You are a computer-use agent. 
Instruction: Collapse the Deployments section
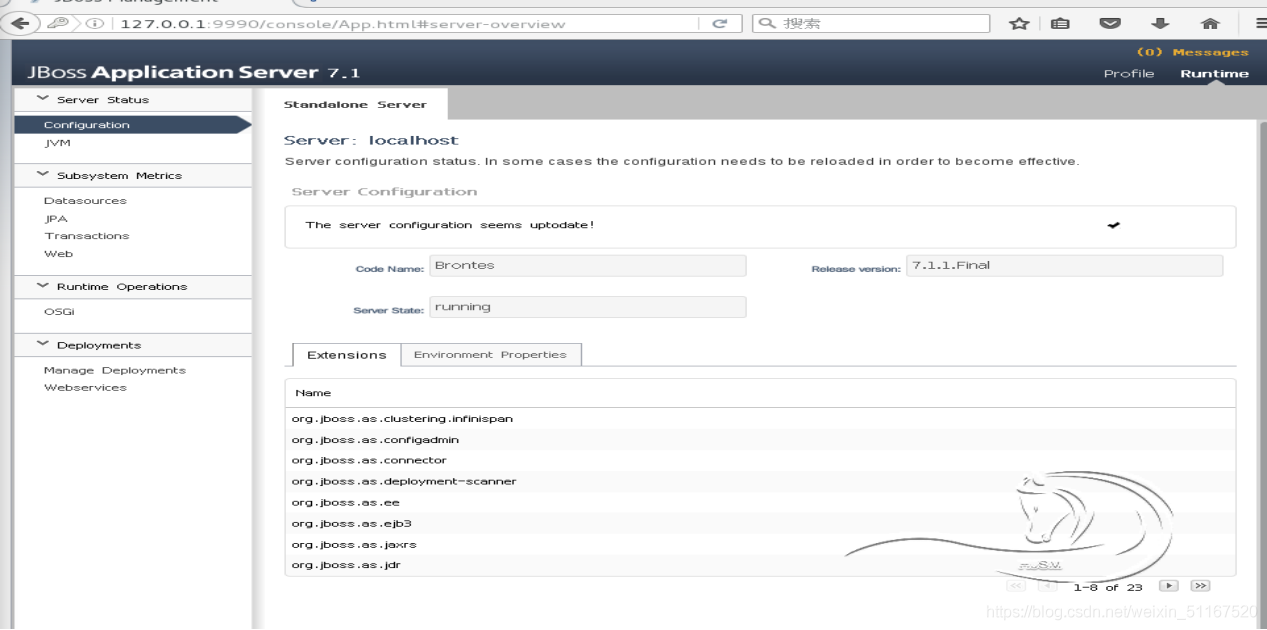pyautogui.click(x=42, y=345)
